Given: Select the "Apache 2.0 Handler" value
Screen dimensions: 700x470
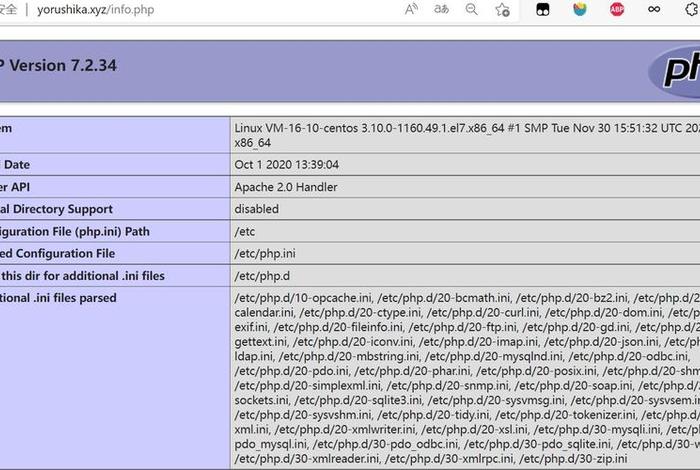Looking at the screenshot, I should coord(286,187).
